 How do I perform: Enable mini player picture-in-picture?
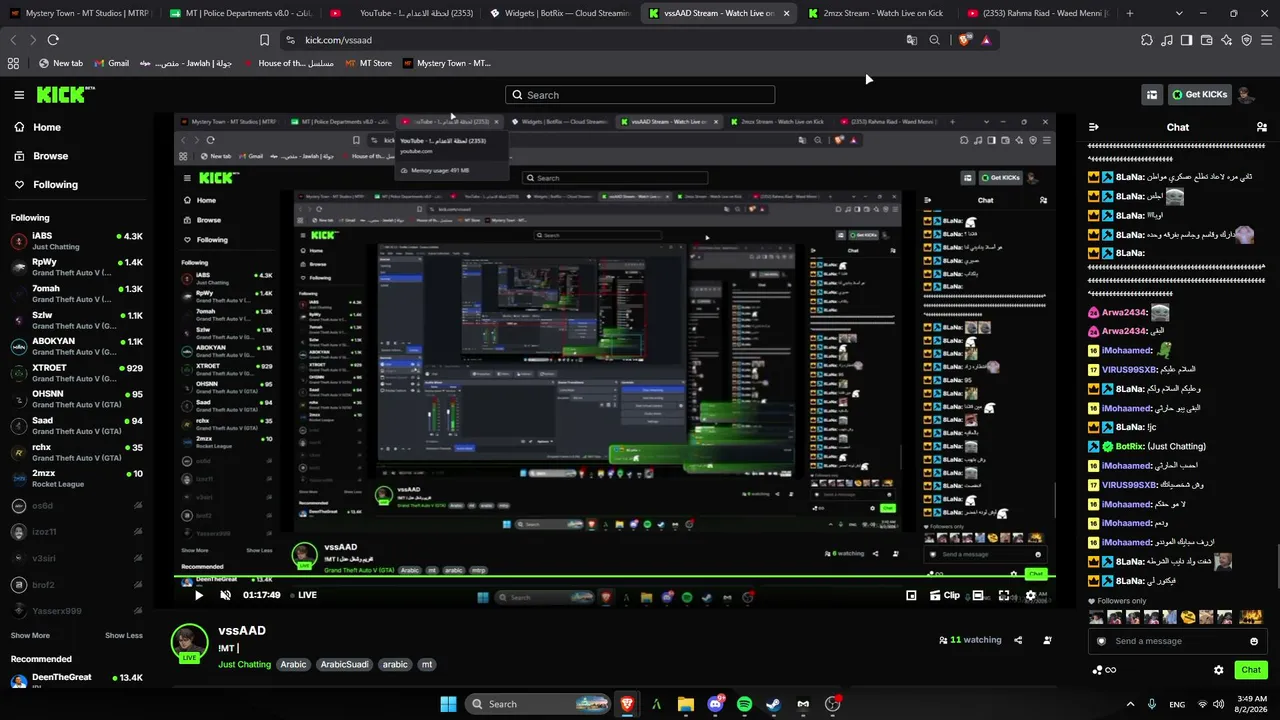[911, 595]
